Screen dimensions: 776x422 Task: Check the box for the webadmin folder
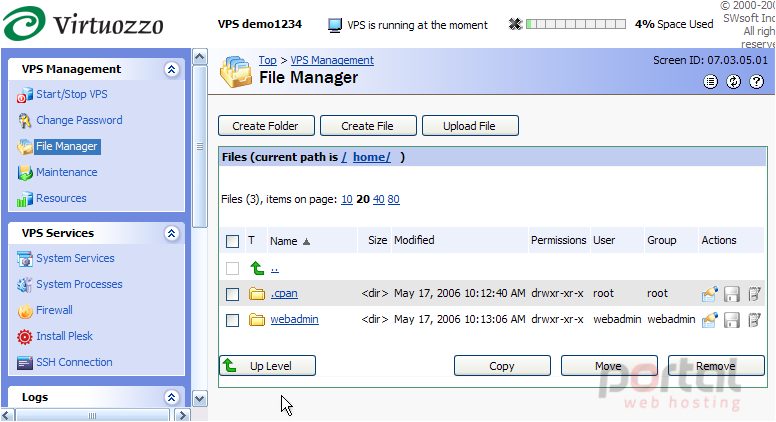pos(232,320)
